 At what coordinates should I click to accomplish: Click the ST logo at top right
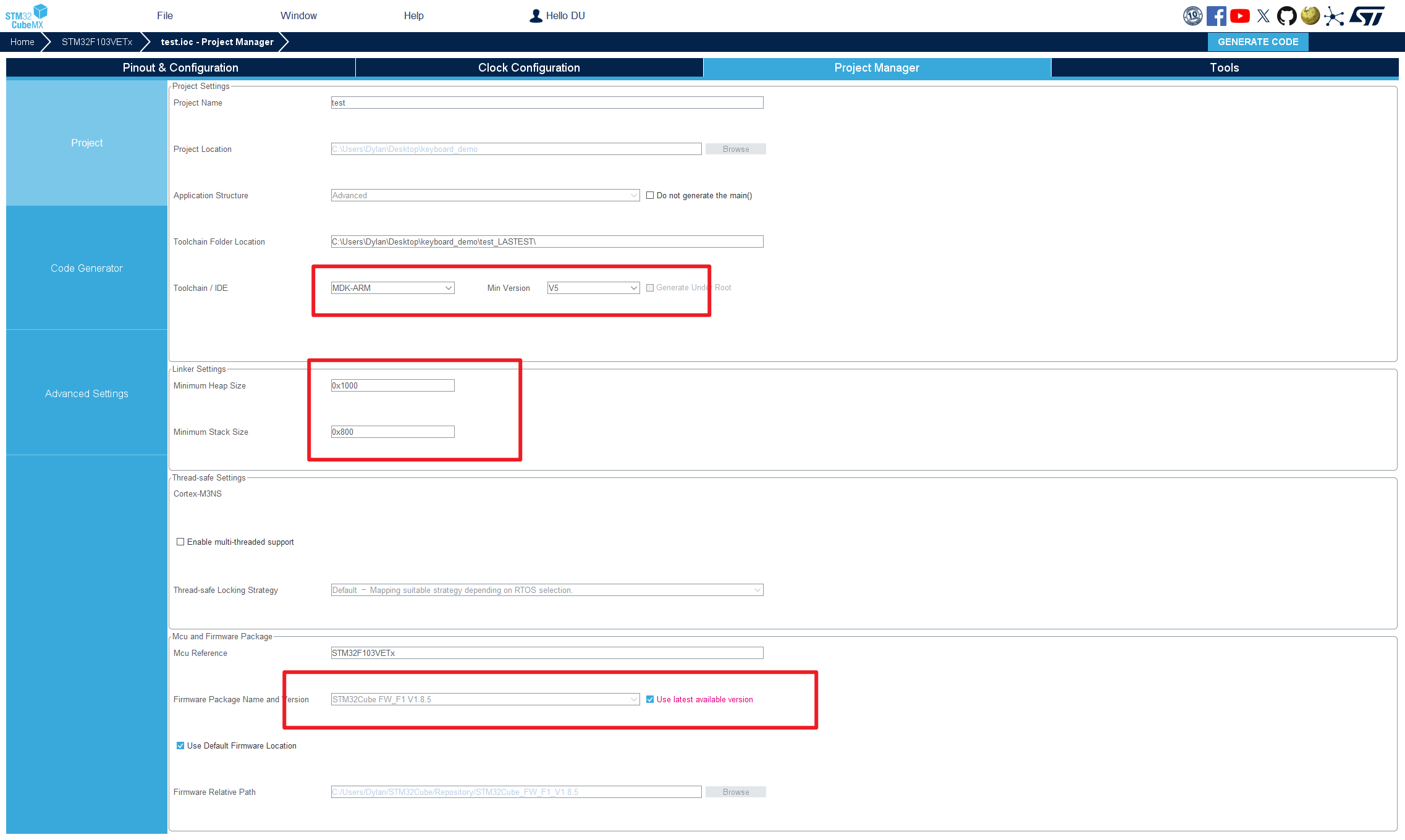[x=1367, y=15]
